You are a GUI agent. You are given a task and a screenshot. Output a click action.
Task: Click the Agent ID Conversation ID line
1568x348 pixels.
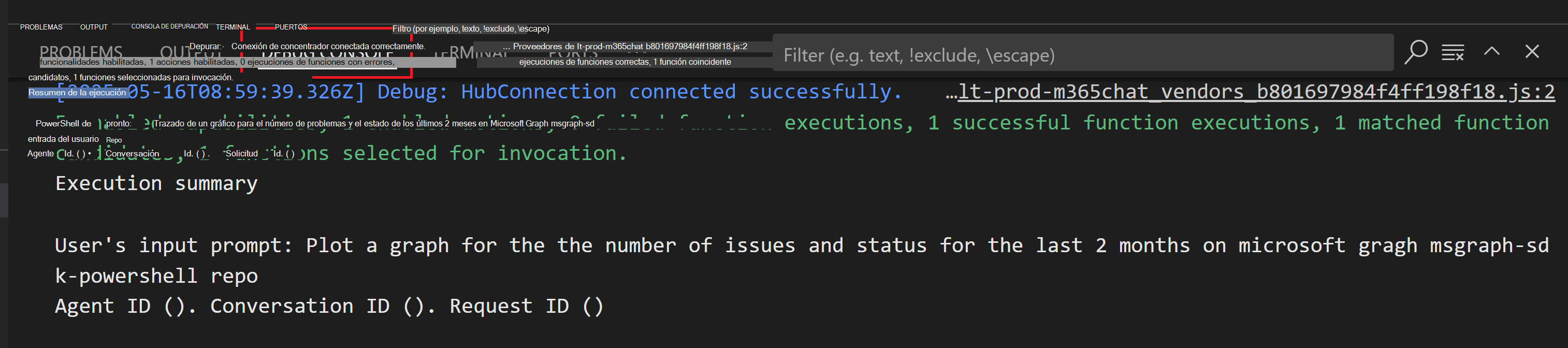tap(329, 306)
